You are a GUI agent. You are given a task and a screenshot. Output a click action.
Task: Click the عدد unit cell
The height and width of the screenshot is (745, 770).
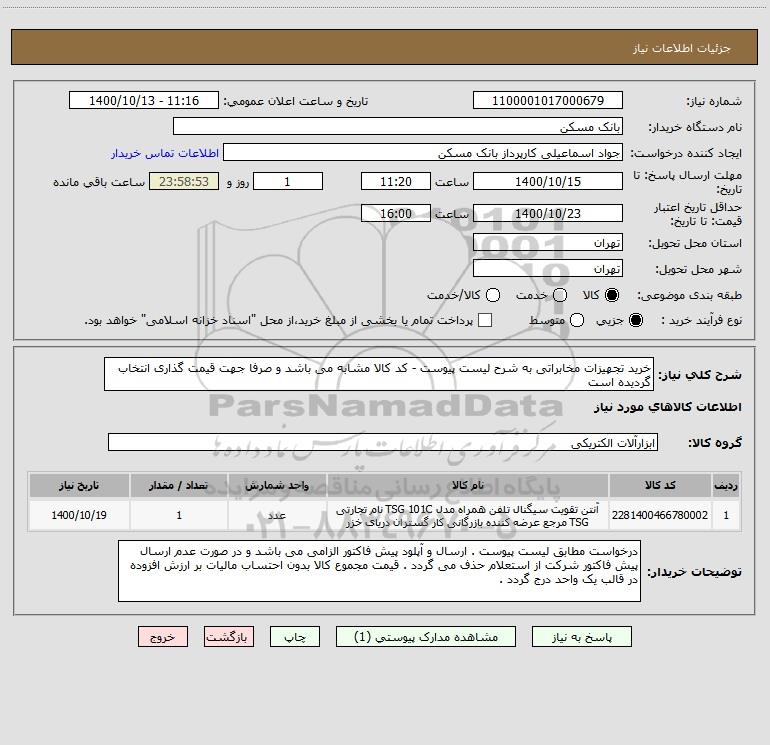[x=277, y=515]
